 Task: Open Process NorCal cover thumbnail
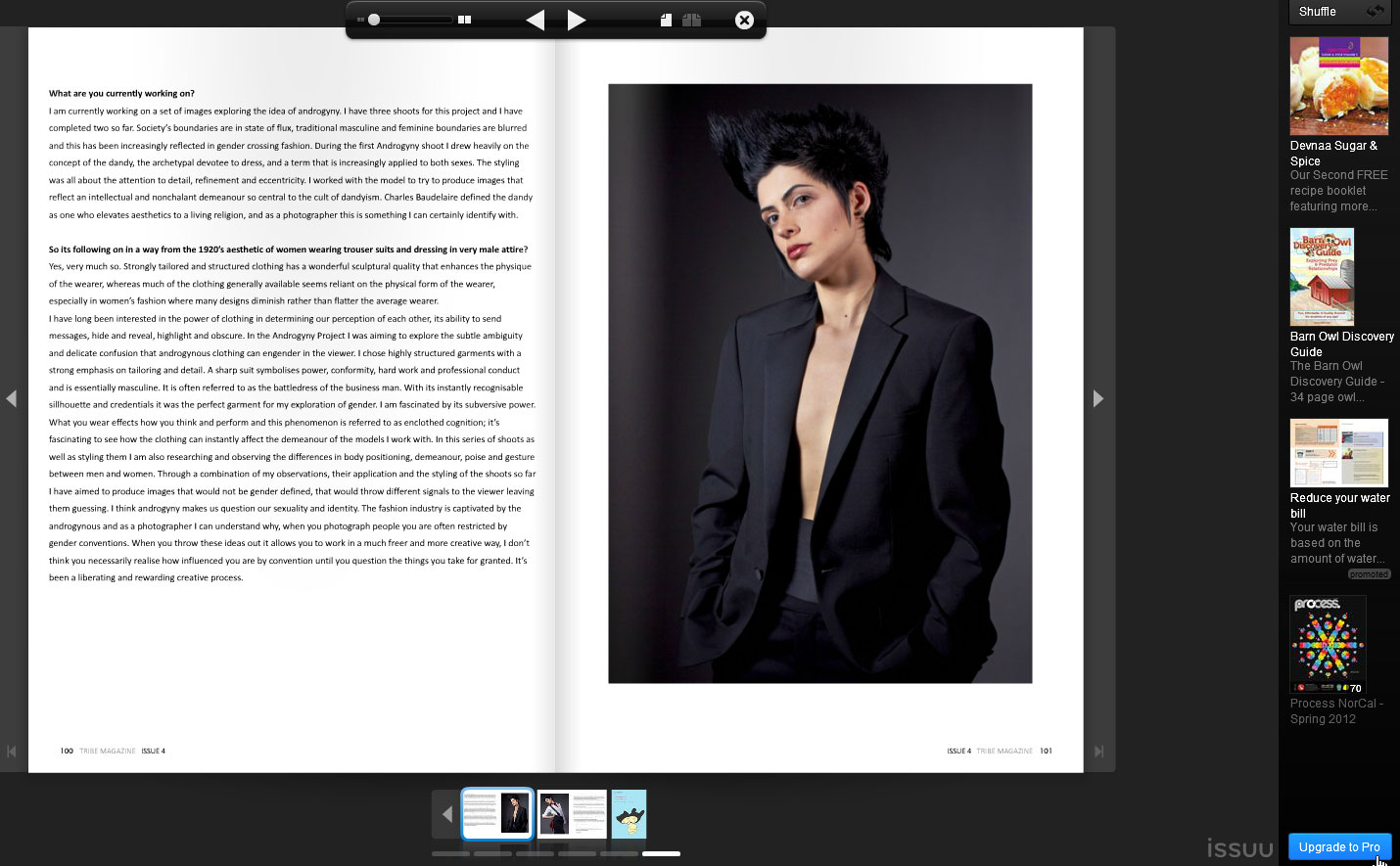click(x=1328, y=644)
